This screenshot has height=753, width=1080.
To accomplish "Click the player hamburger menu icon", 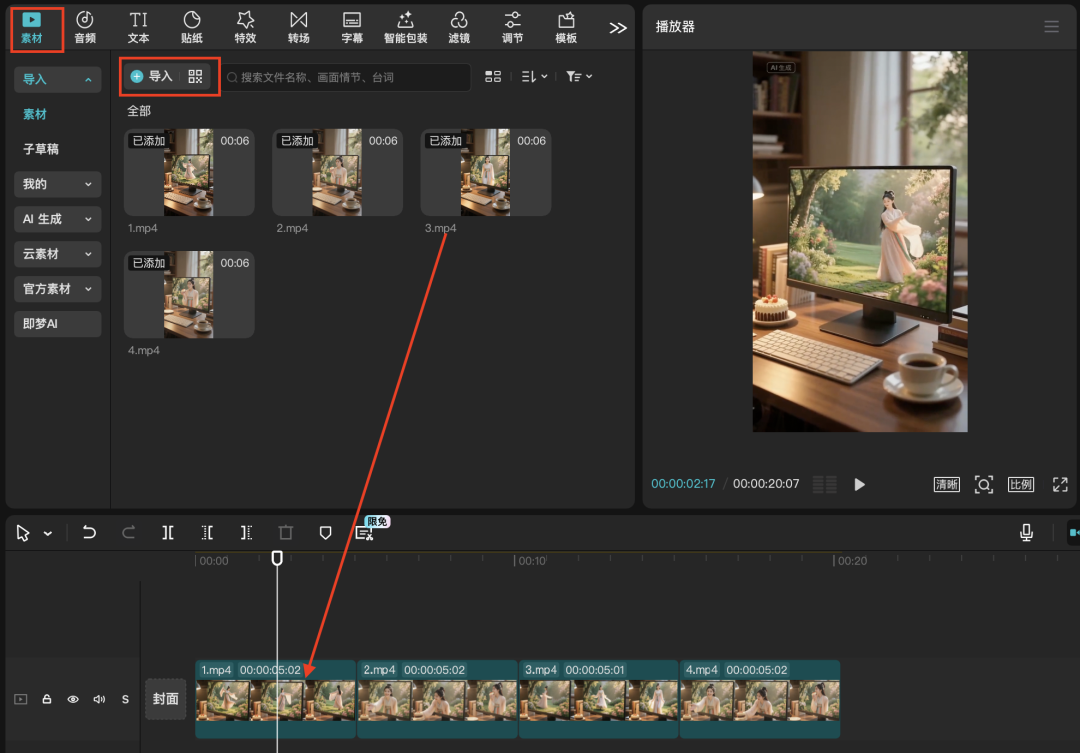I will click(x=1051, y=27).
